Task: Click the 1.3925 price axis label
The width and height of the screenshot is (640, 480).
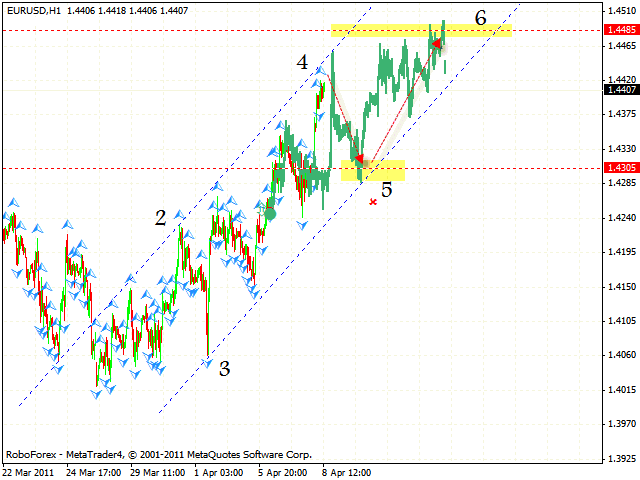Action: [x=622, y=458]
